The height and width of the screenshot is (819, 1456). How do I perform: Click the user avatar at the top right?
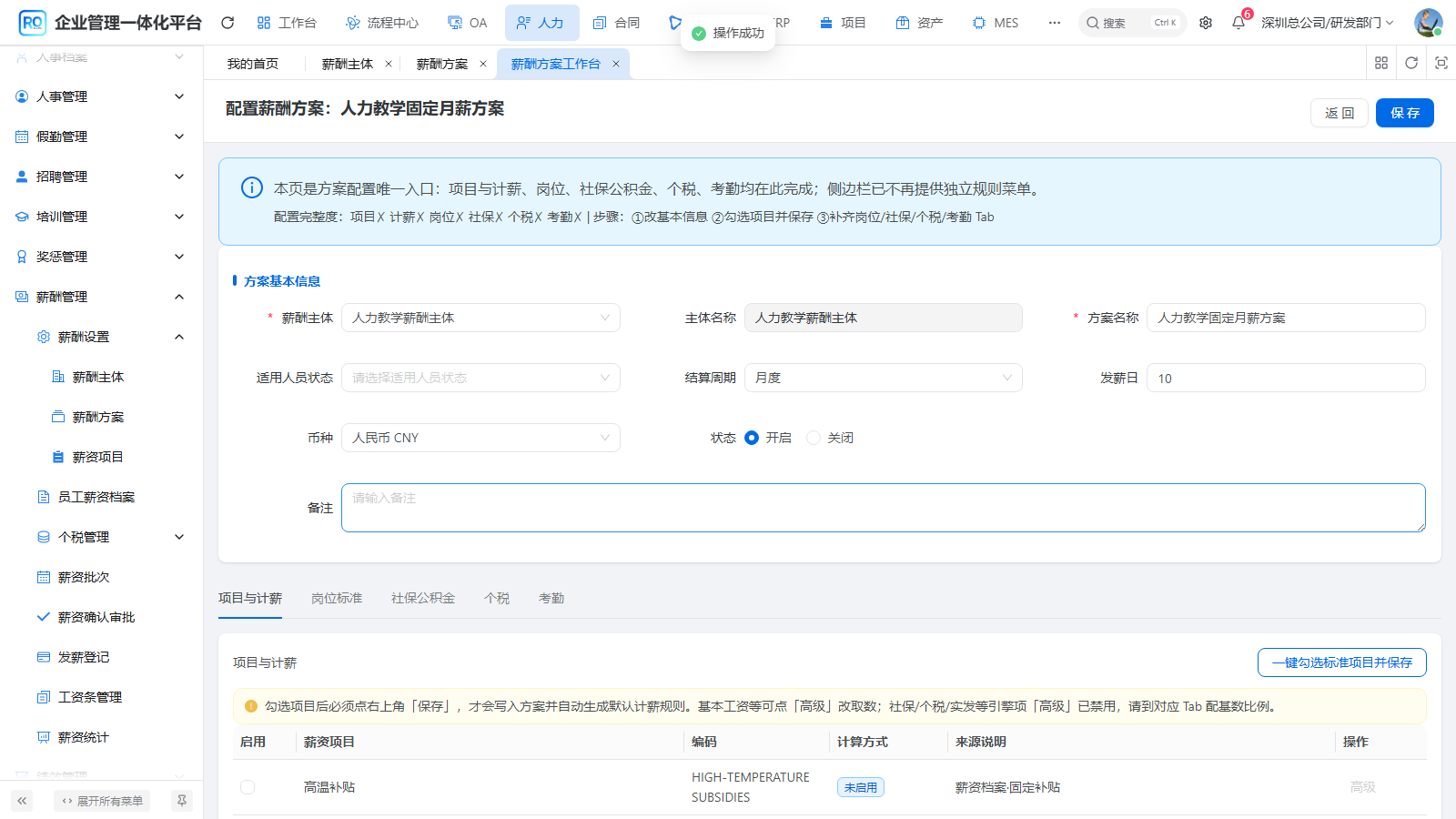(x=1428, y=23)
